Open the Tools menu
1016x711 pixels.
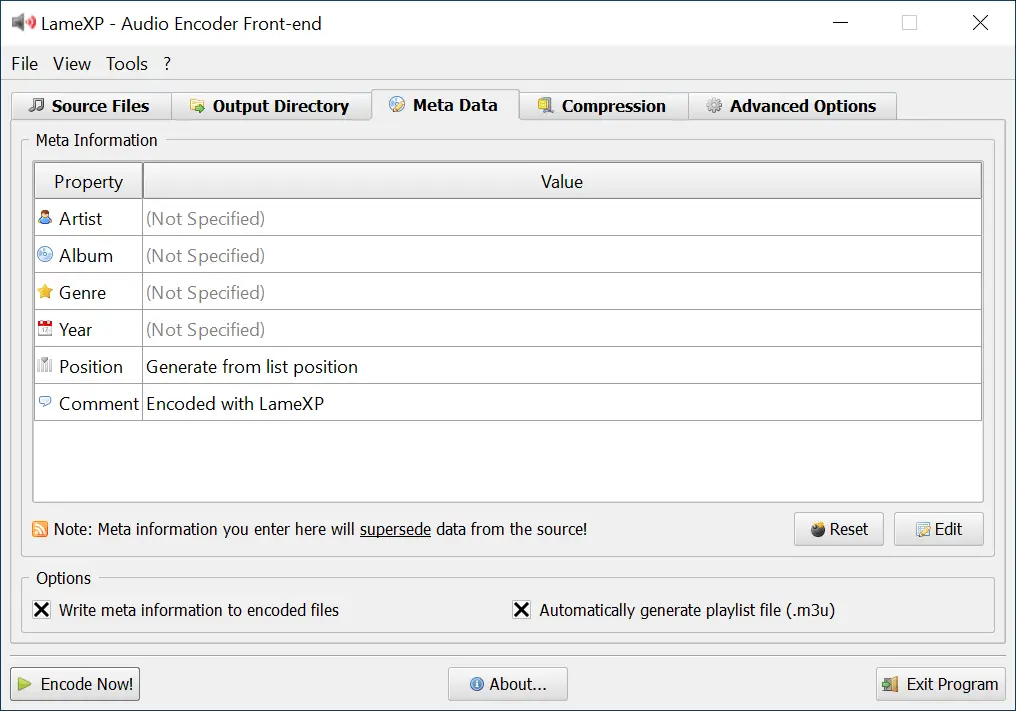pos(127,64)
